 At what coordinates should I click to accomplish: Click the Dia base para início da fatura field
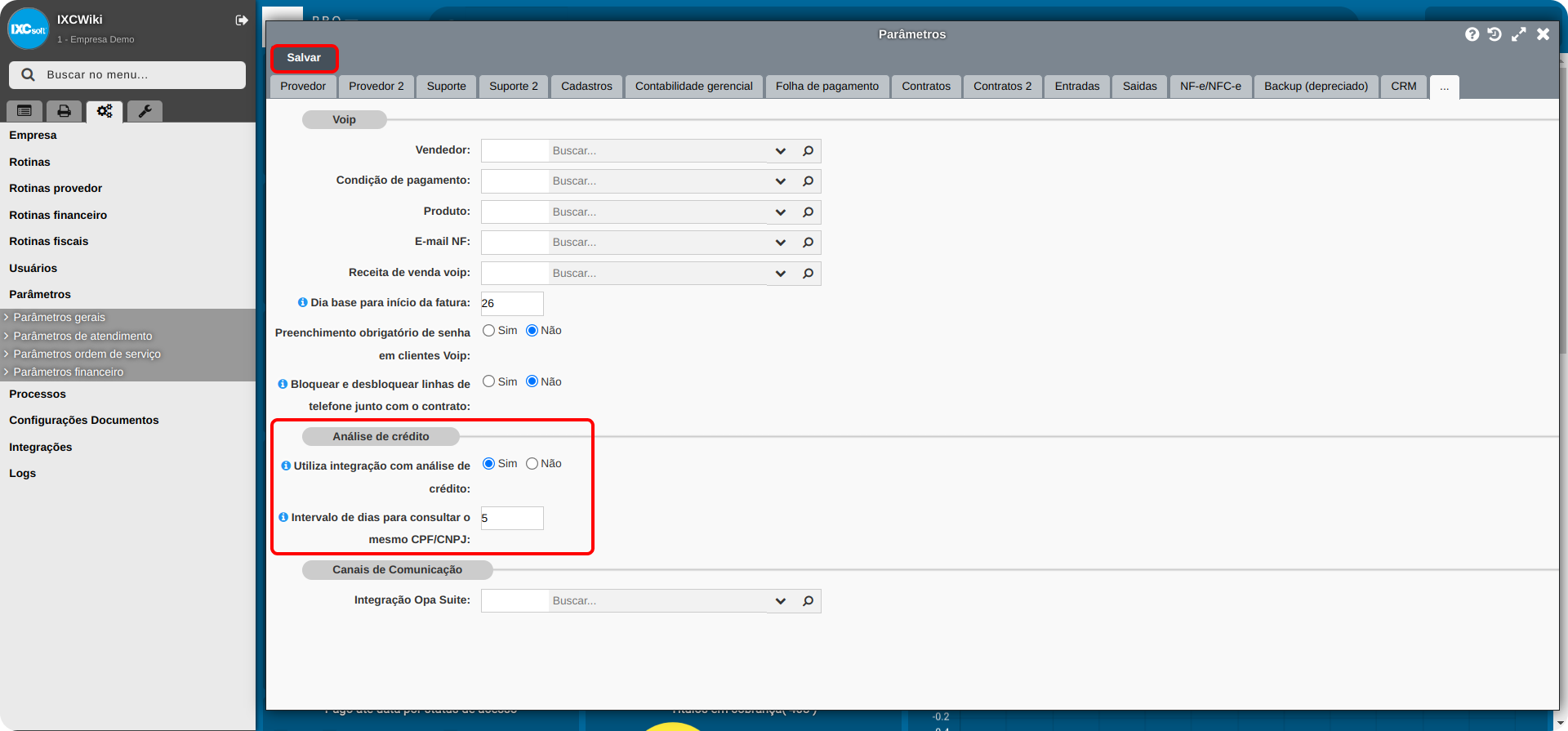click(x=512, y=304)
